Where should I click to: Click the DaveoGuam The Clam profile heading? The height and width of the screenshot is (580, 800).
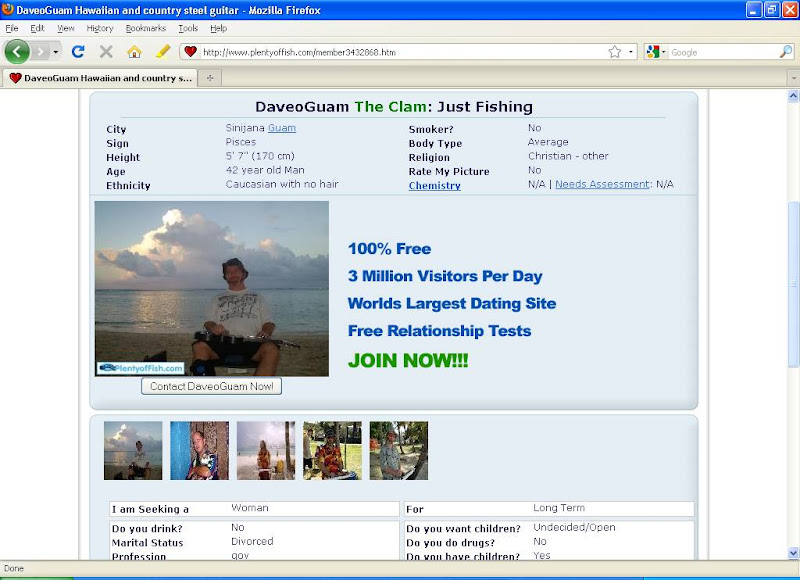tap(394, 107)
